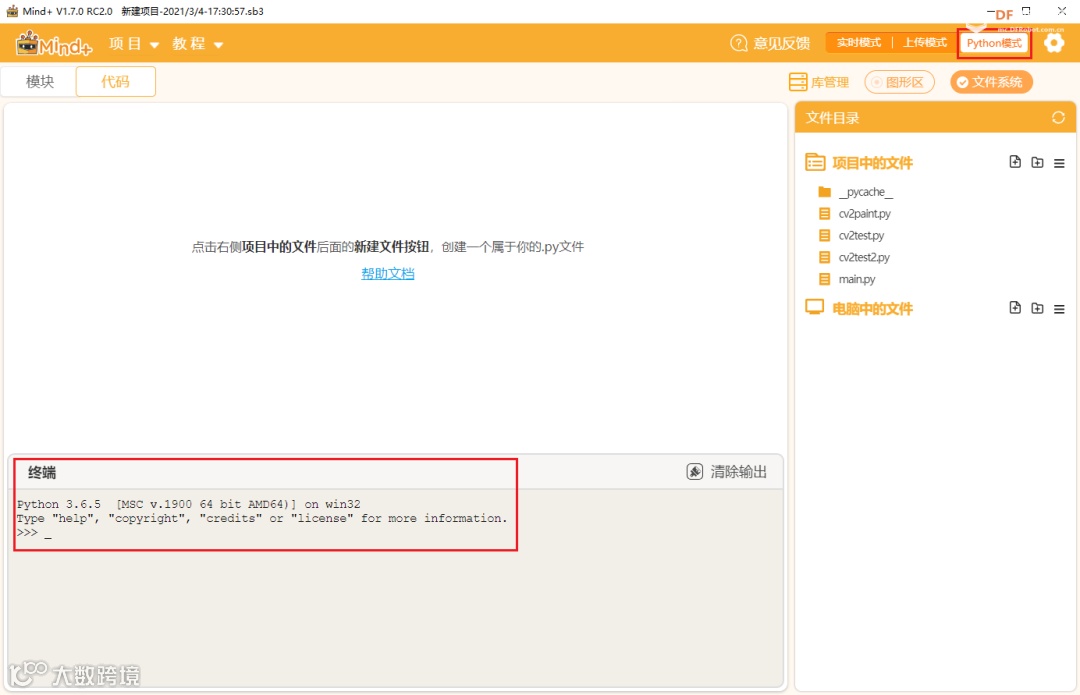Click the cv2paint.py file icon

(824, 214)
